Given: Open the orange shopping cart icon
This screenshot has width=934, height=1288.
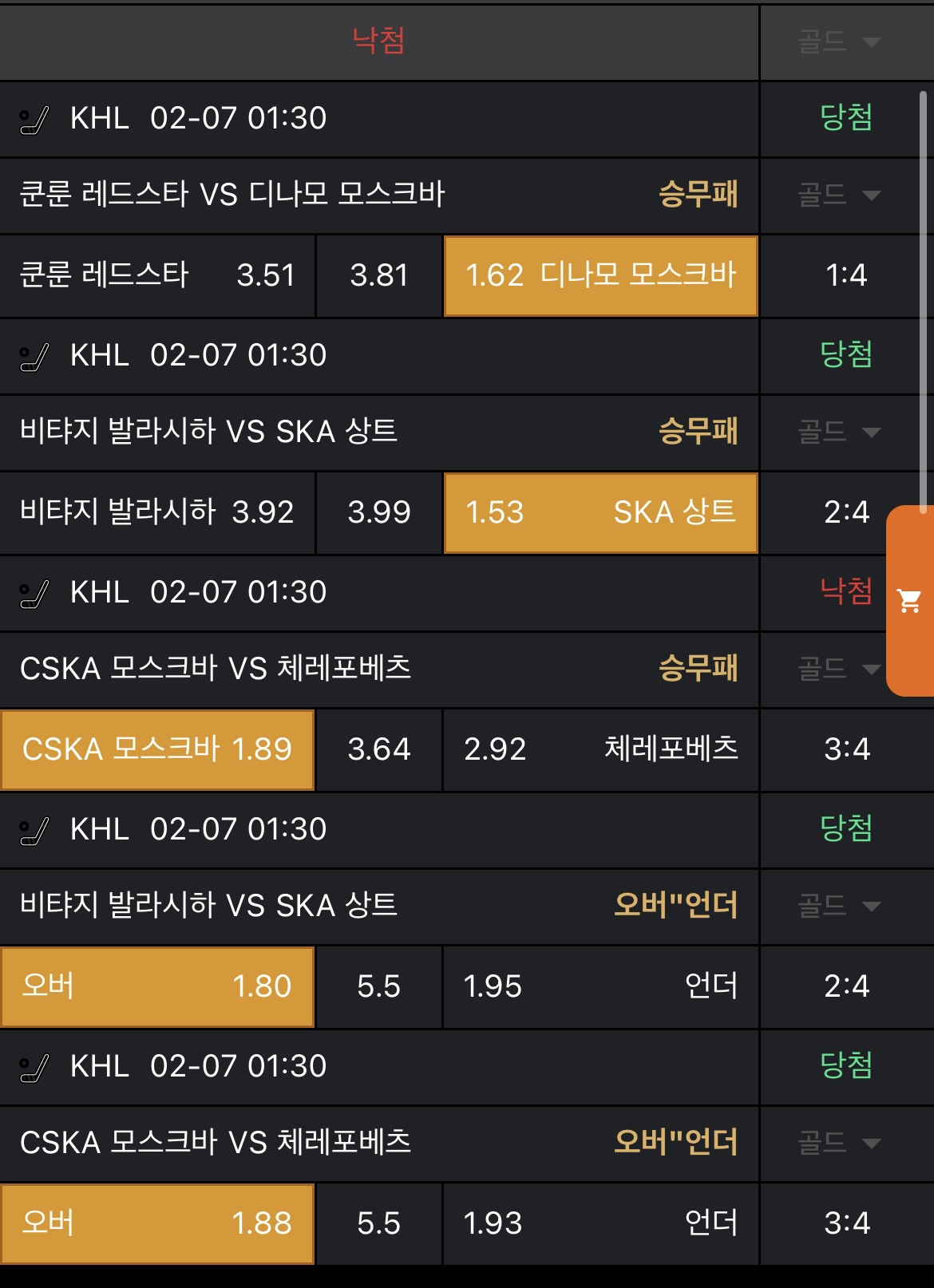Looking at the screenshot, I should (x=910, y=600).
